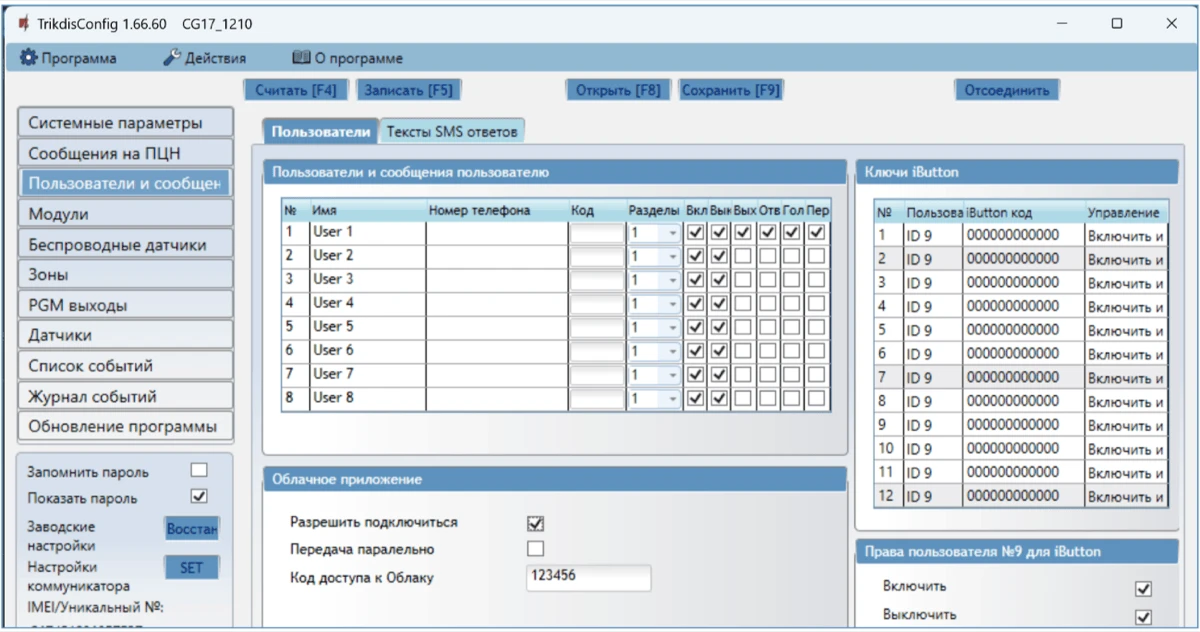The width and height of the screenshot is (1200, 632).
Task: Open the Программа menu with gear icon
Action: [x=68, y=59]
